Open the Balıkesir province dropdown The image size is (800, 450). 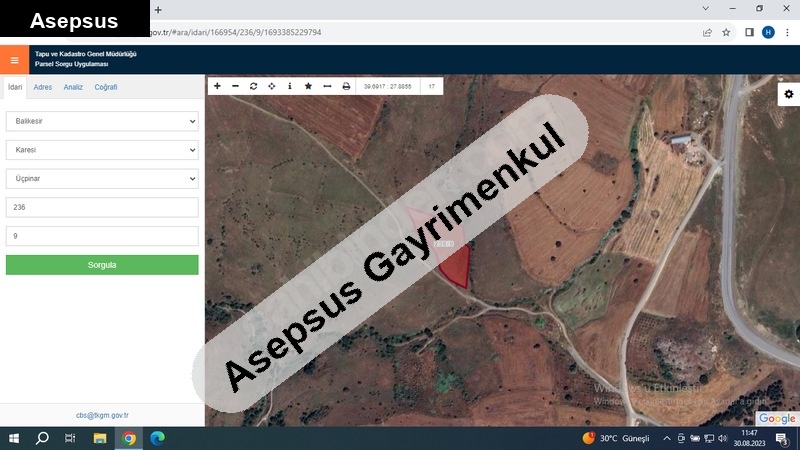pos(102,121)
